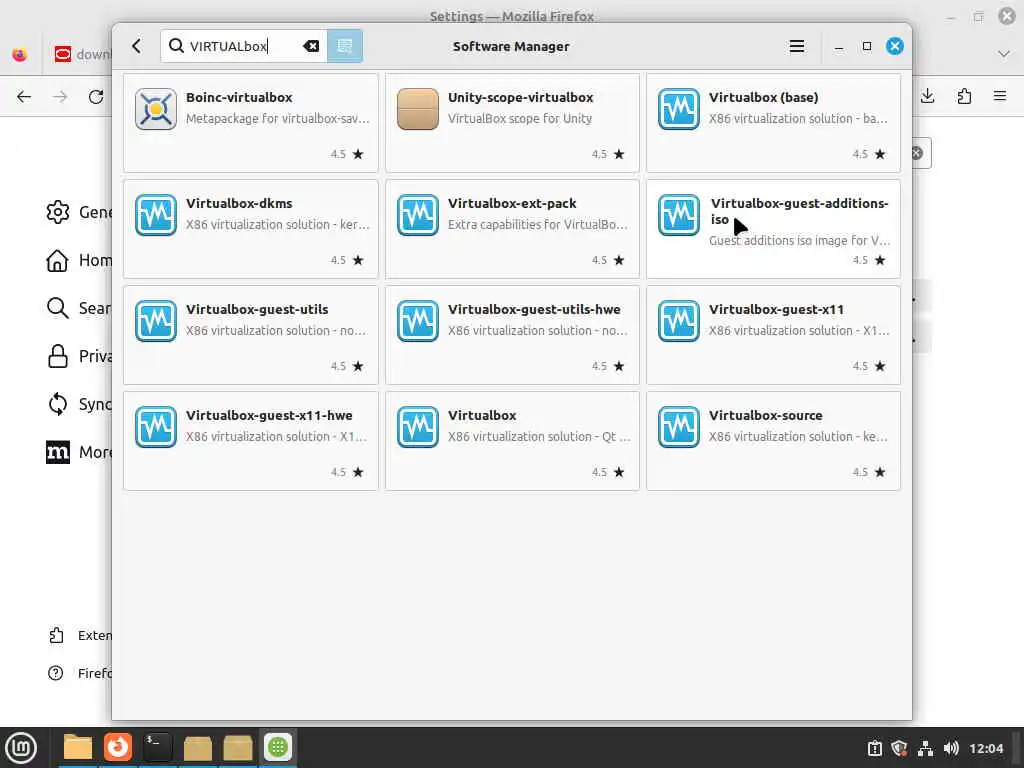Image resolution: width=1024 pixels, height=768 pixels.
Task: Firefox Settings: open Home category
Action: [79, 261]
